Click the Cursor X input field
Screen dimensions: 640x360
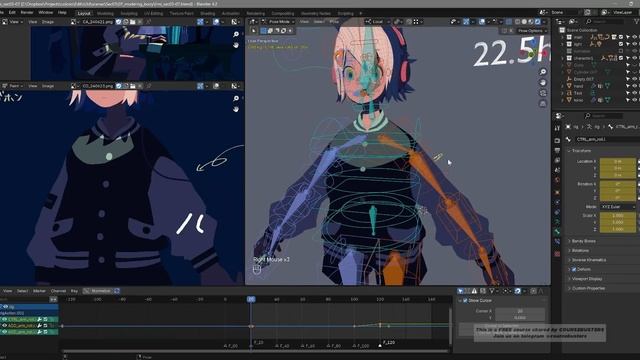(520, 311)
